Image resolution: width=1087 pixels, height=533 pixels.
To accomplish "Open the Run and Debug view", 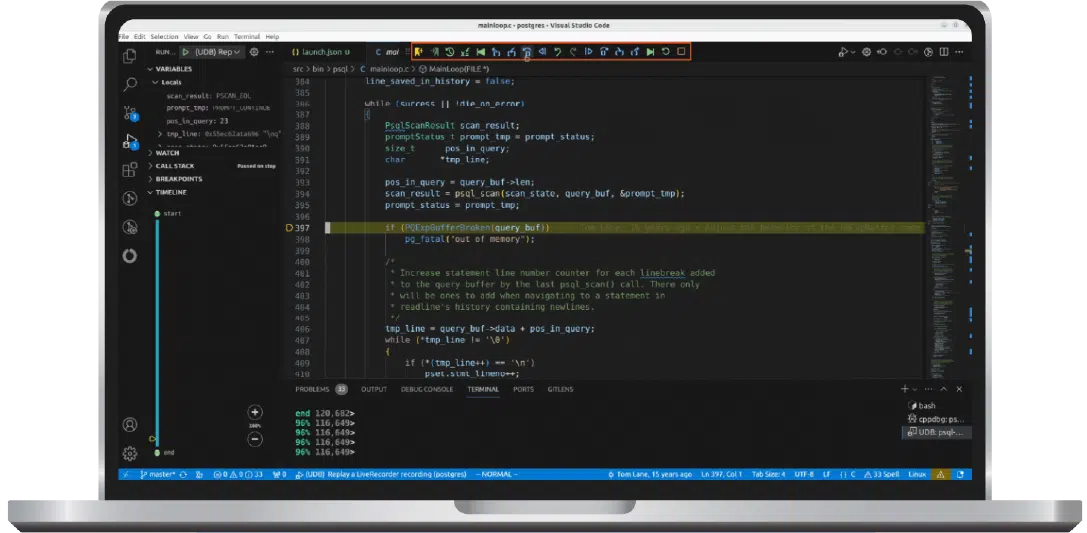I will (130, 141).
